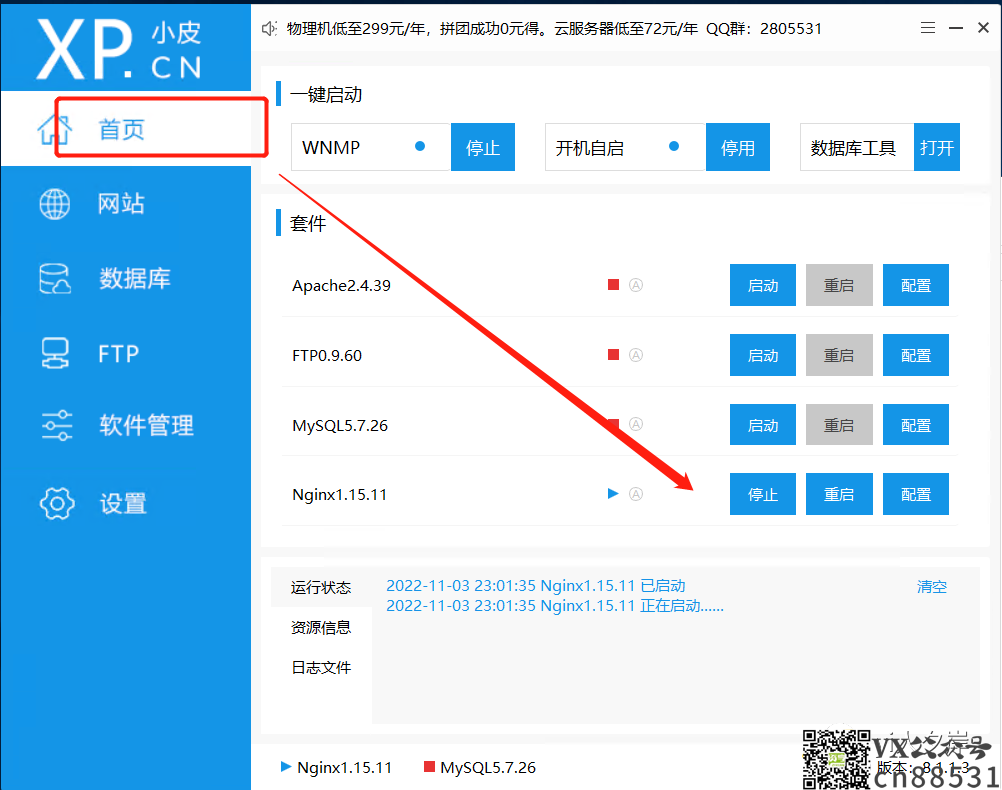Open the 数据库 database sidebar item
The width and height of the screenshot is (1002, 790).
pos(125,279)
